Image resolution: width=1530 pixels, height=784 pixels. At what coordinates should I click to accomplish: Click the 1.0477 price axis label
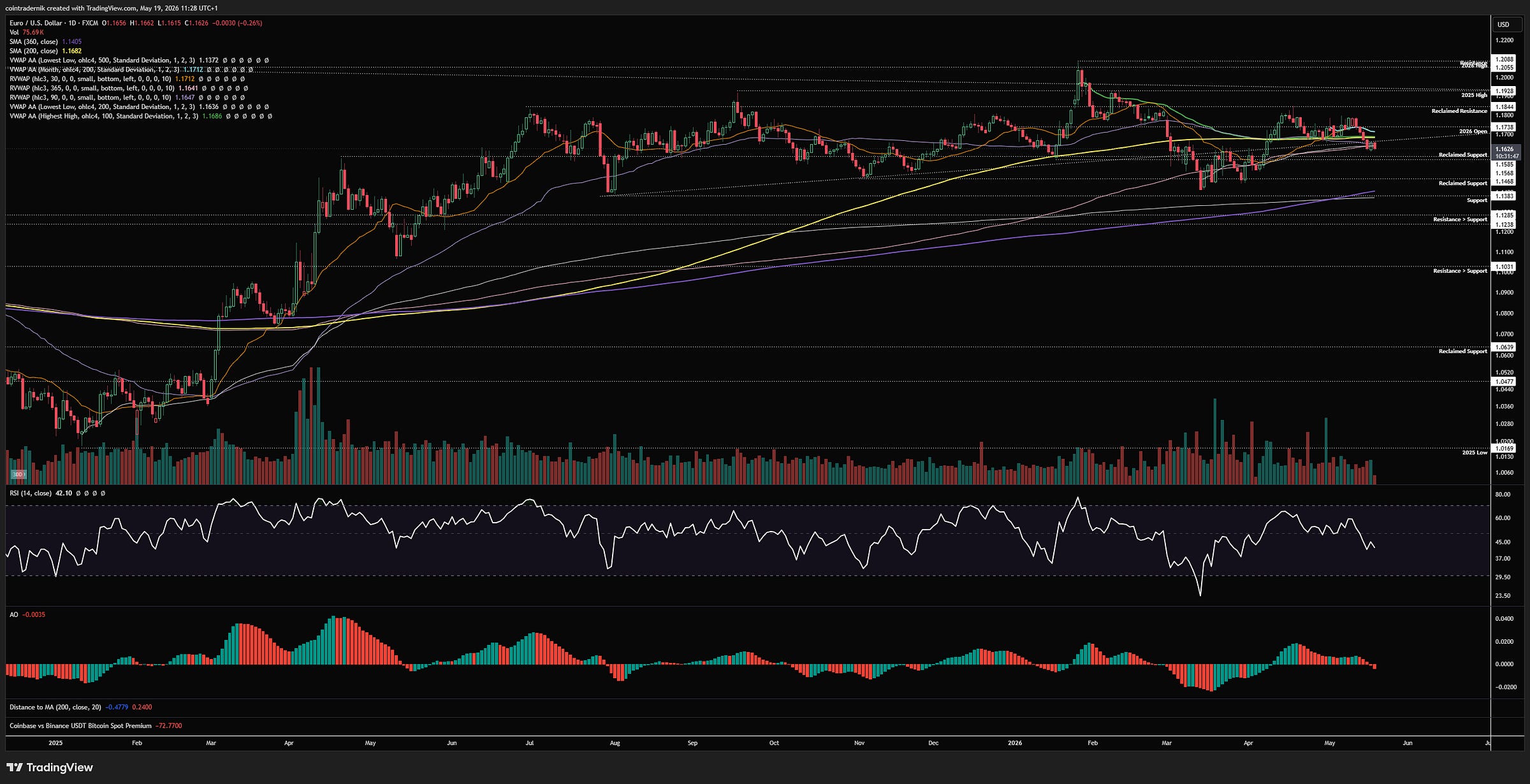point(1504,382)
